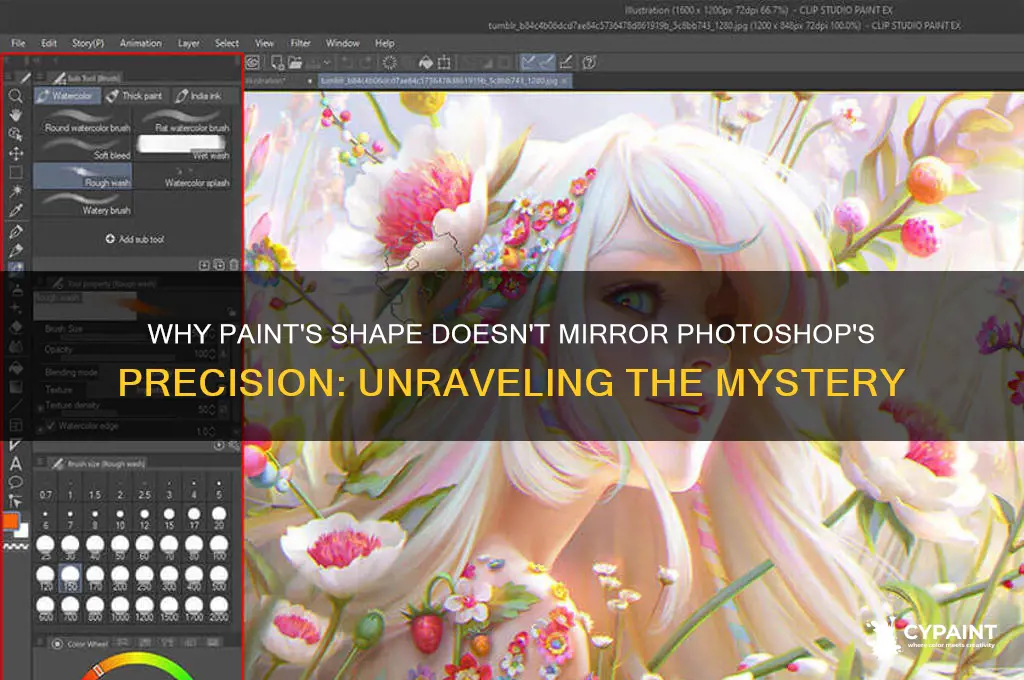Screen dimensions: 1024x680
Task: Open the Edit menu
Action: [49, 43]
